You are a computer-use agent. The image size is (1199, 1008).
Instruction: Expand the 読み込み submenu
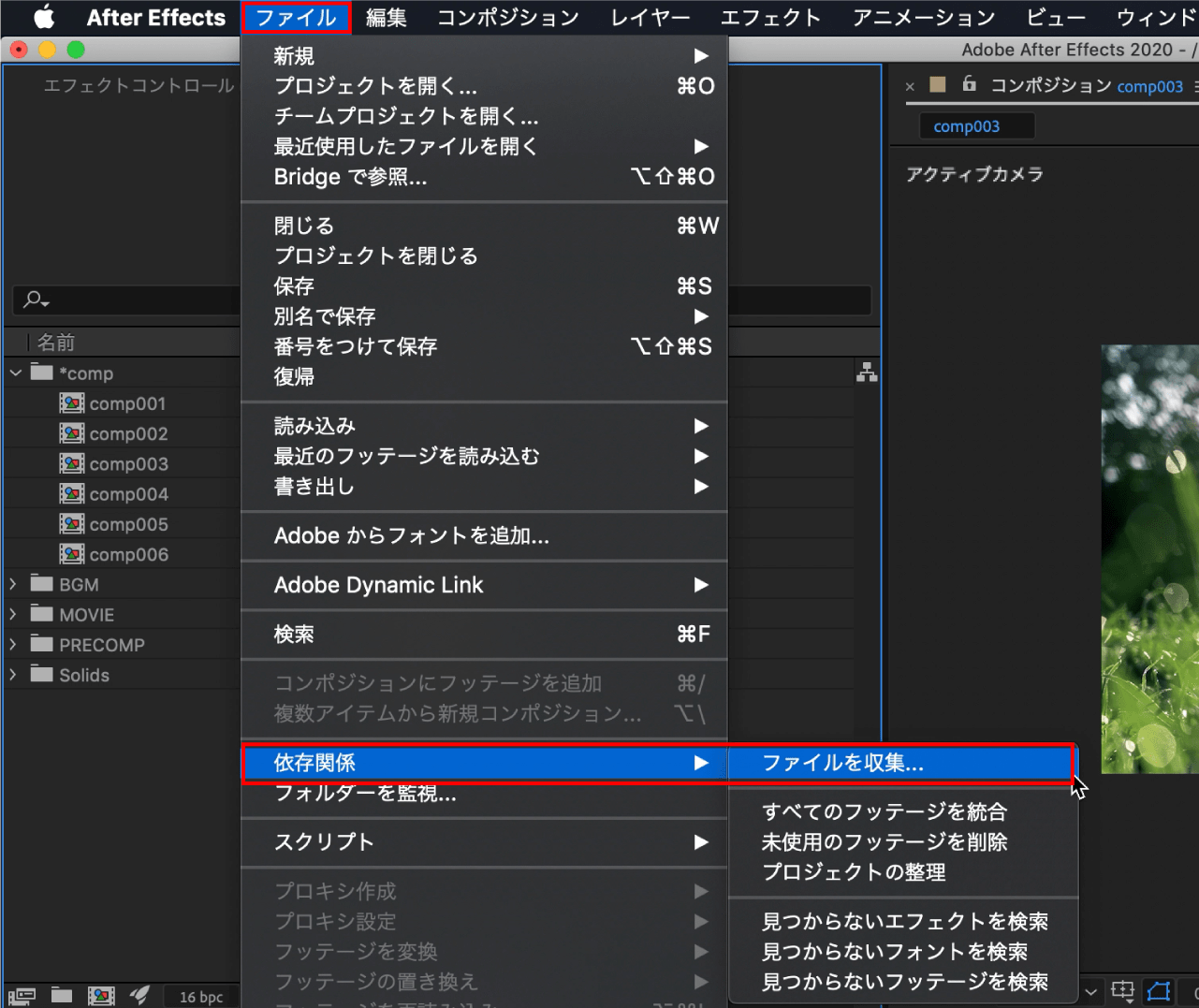(x=484, y=426)
